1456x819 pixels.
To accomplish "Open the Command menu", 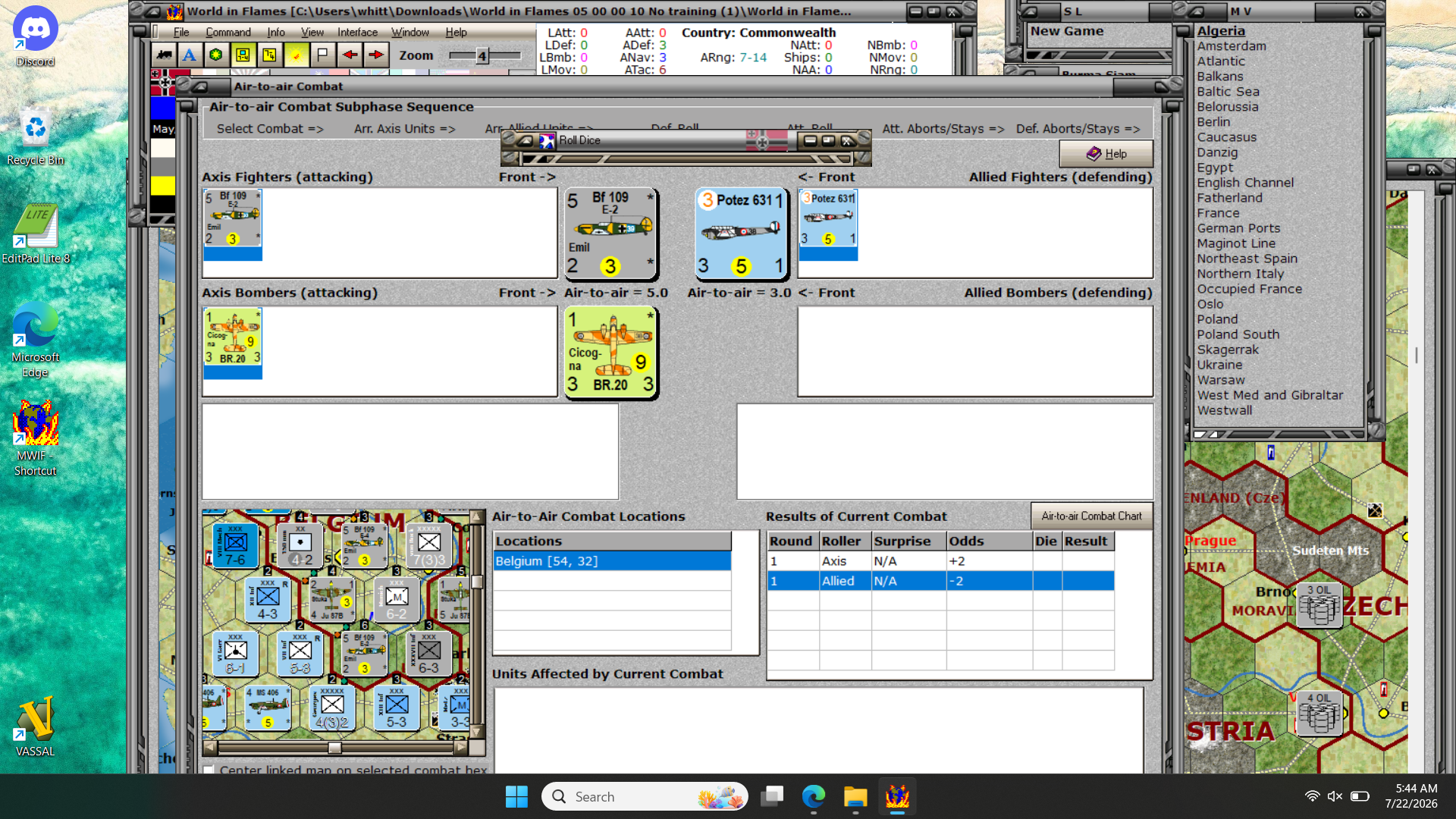I will click(228, 32).
